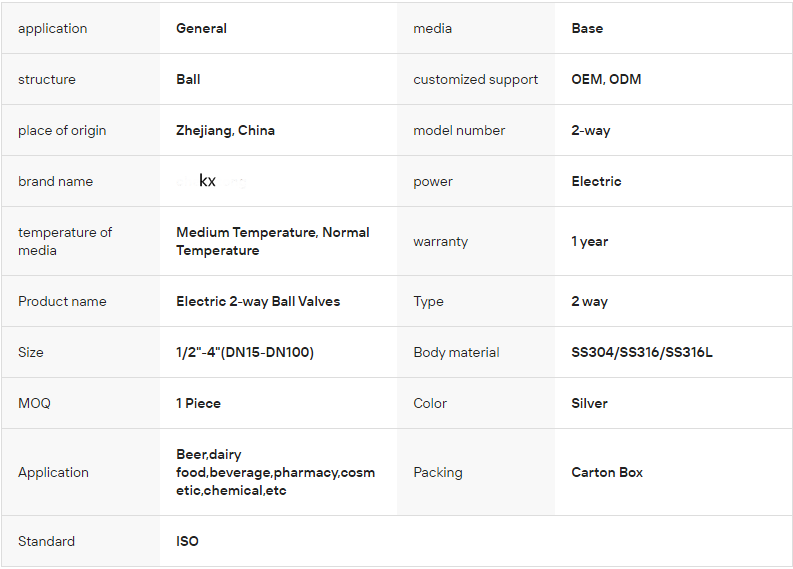The image size is (793, 569).
Task: Click the 'customized support' label
Action: 475,80
